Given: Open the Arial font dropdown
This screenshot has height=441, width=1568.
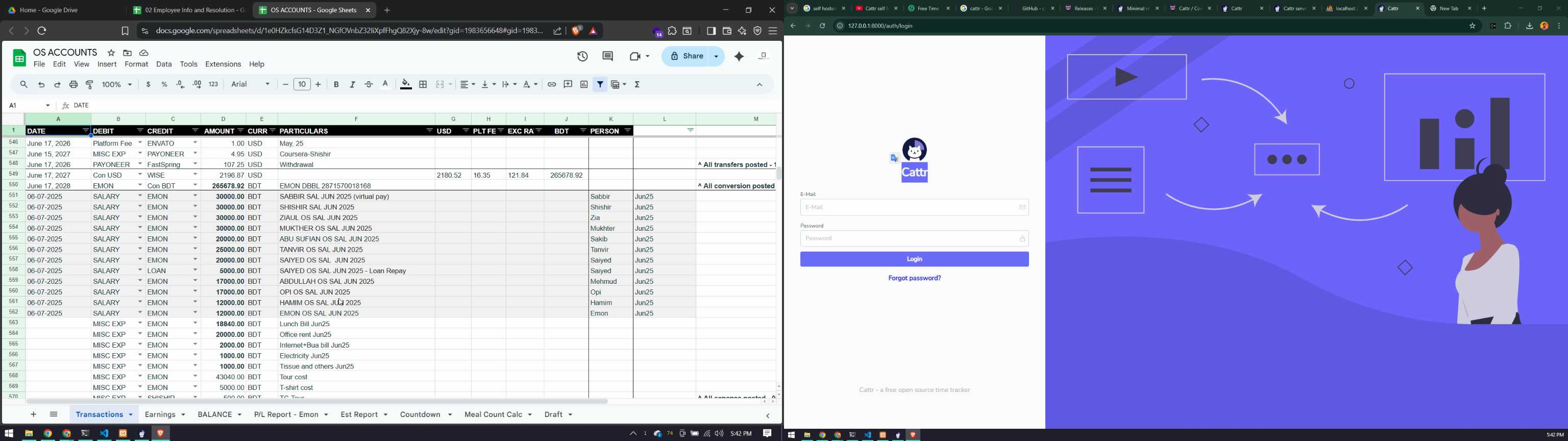Looking at the screenshot, I should coord(251,85).
